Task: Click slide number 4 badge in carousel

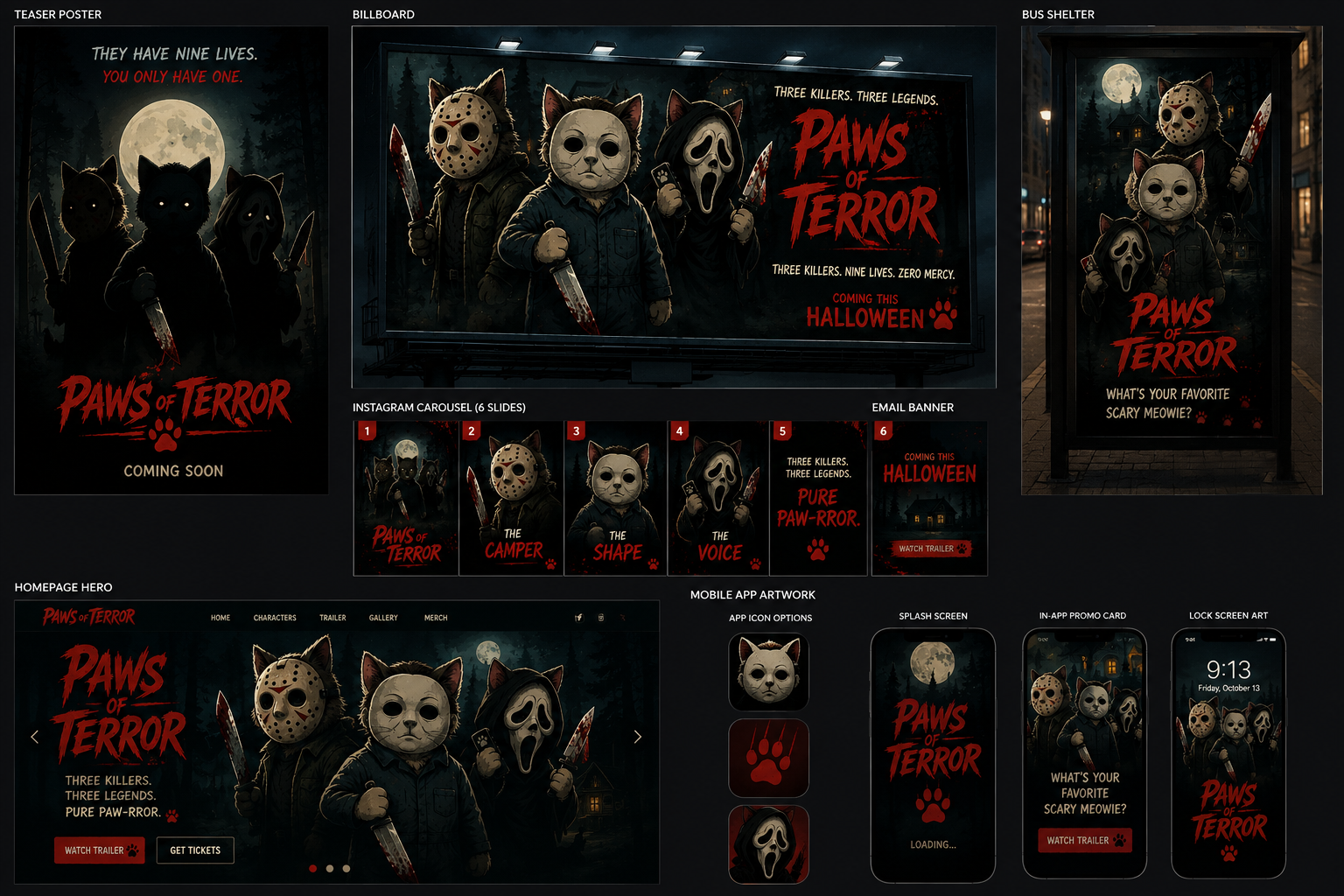Action: pos(679,430)
